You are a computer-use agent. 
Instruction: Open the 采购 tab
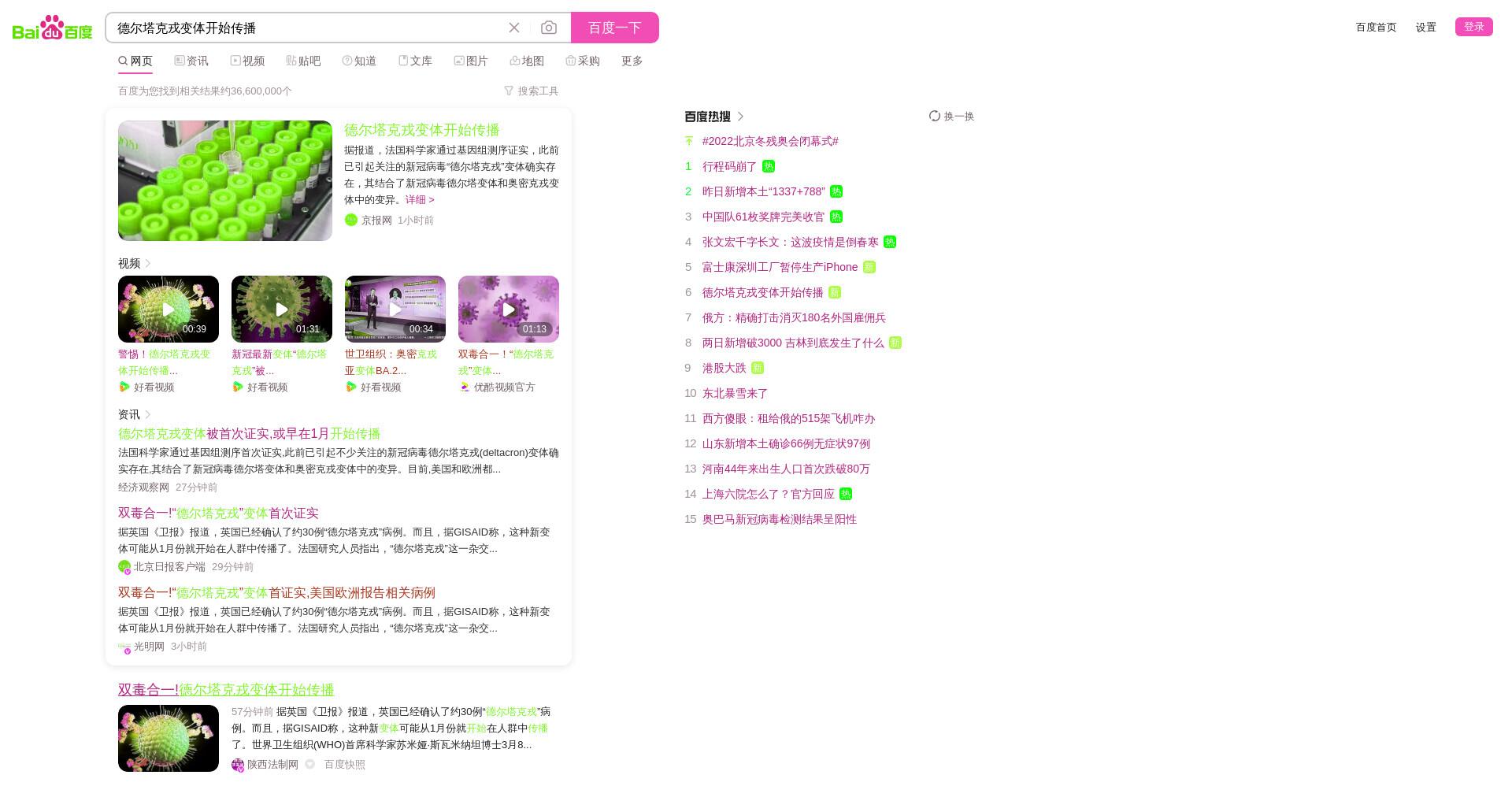[583, 61]
